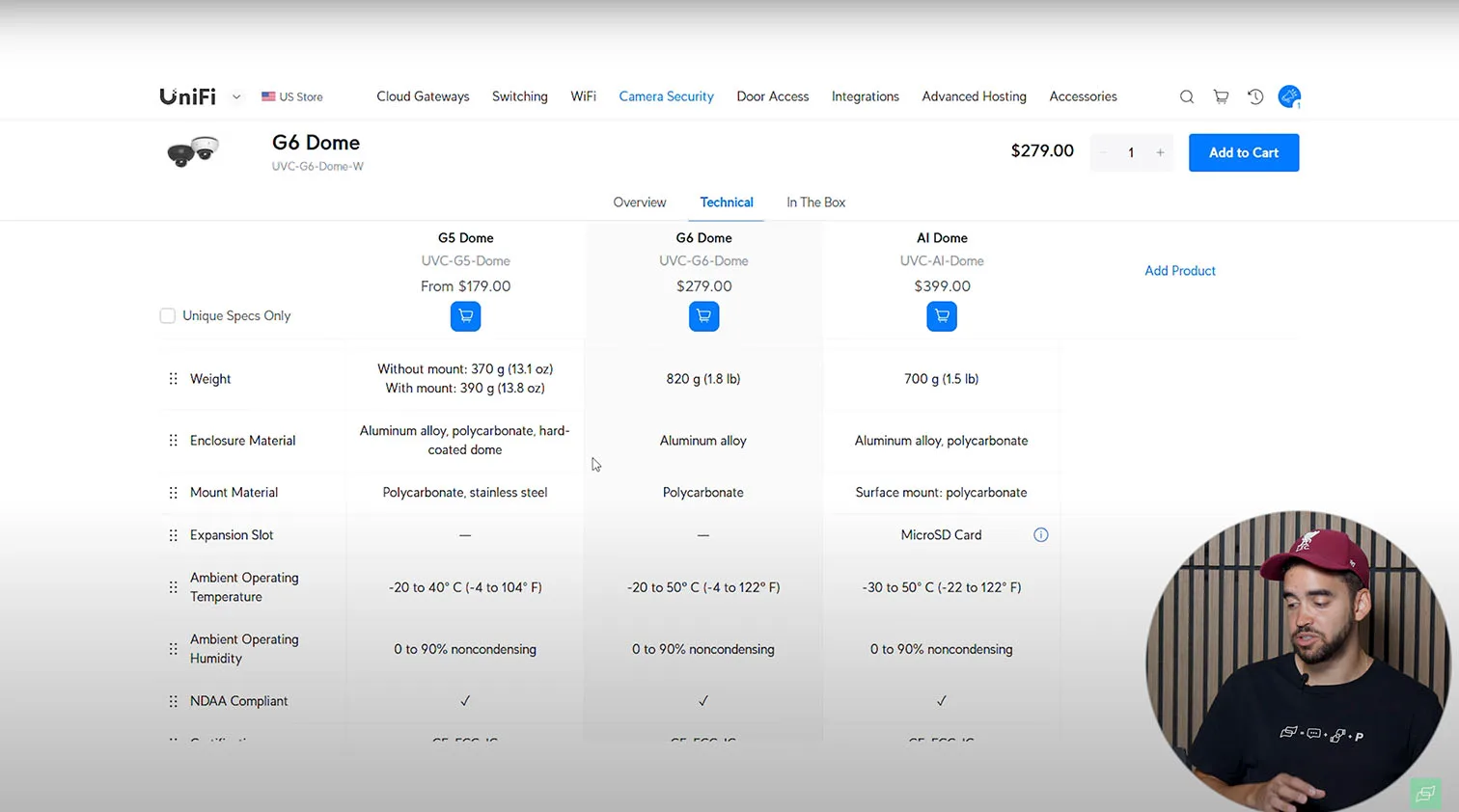Click the search magnifier icon
The height and width of the screenshot is (812, 1459).
[x=1187, y=96]
